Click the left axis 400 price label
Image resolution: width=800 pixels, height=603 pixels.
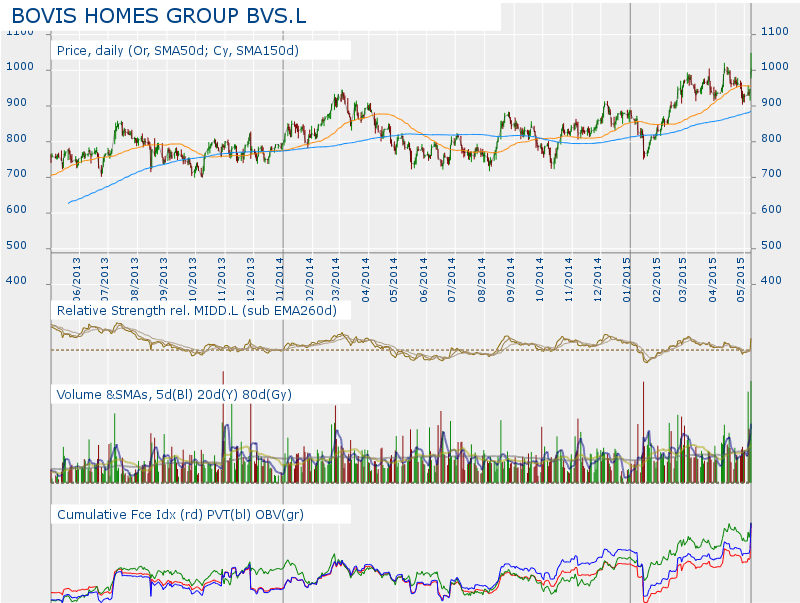click(x=17, y=280)
